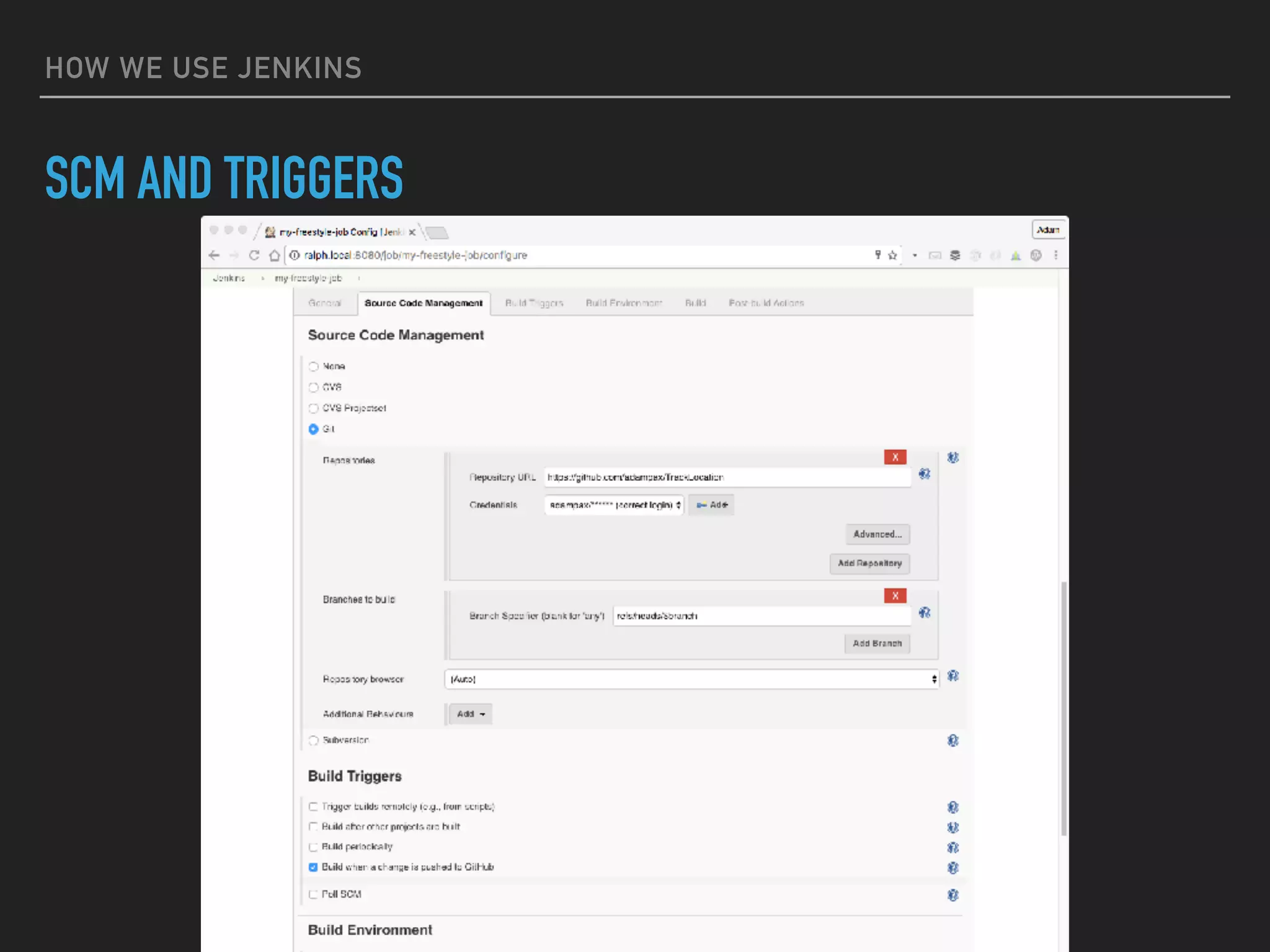Open help for Branch Specifier field

(x=925, y=613)
